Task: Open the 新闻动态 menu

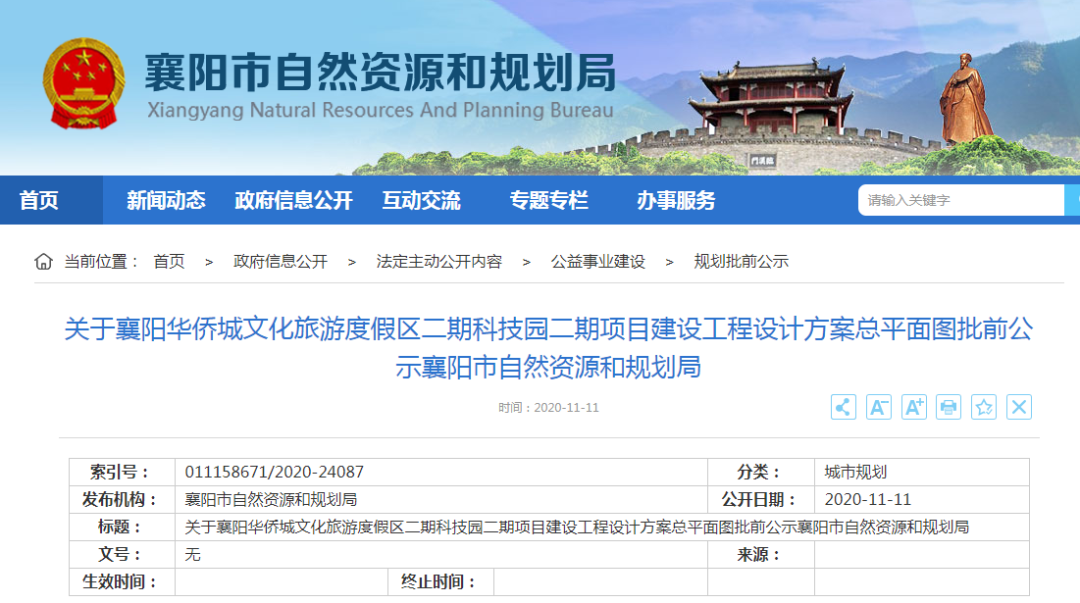Action: pyautogui.click(x=166, y=201)
